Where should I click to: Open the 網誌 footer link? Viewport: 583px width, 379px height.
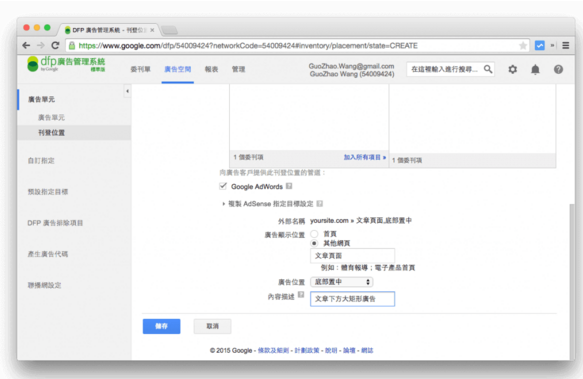point(367,350)
